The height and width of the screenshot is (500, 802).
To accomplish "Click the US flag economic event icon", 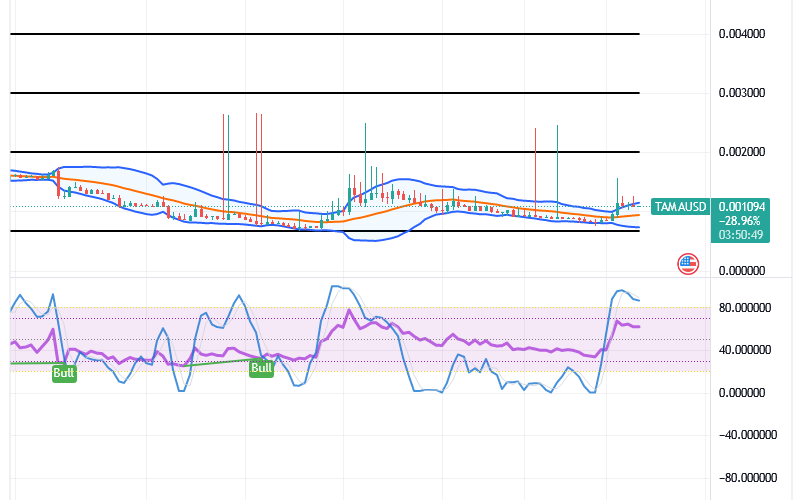I will click(688, 264).
